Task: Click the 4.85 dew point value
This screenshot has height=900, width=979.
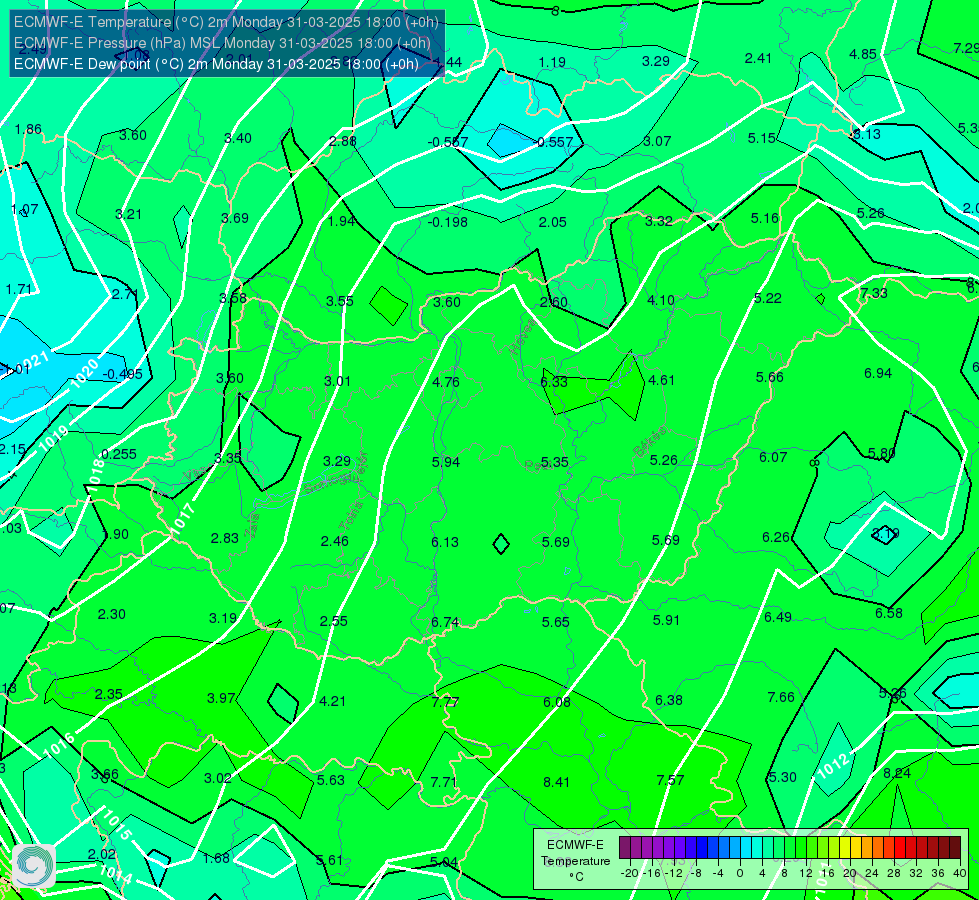Action: pos(863,54)
